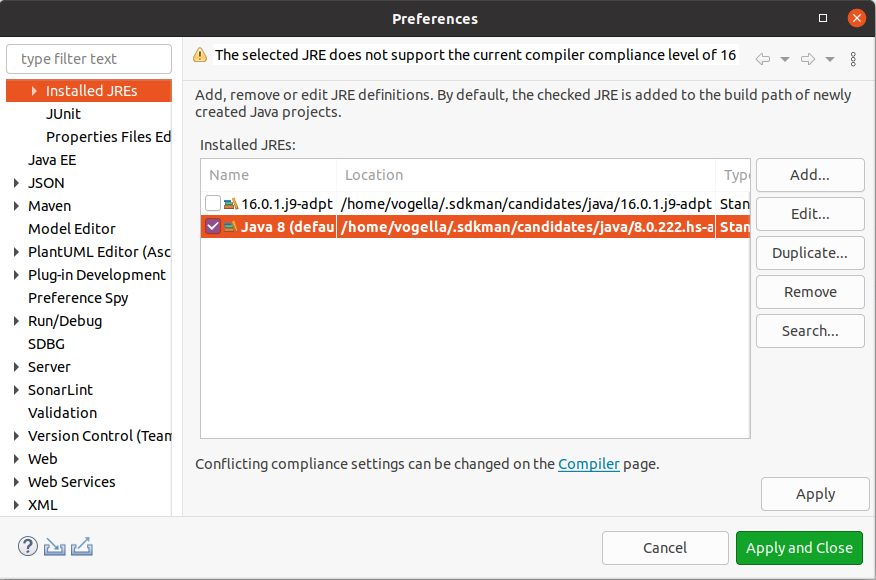Open the back history dropdown arrow

click(x=785, y=59)
